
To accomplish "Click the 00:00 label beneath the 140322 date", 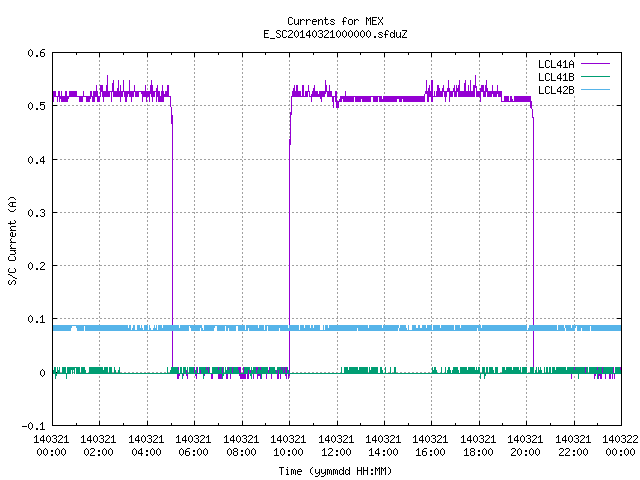I will click(620, 452).
